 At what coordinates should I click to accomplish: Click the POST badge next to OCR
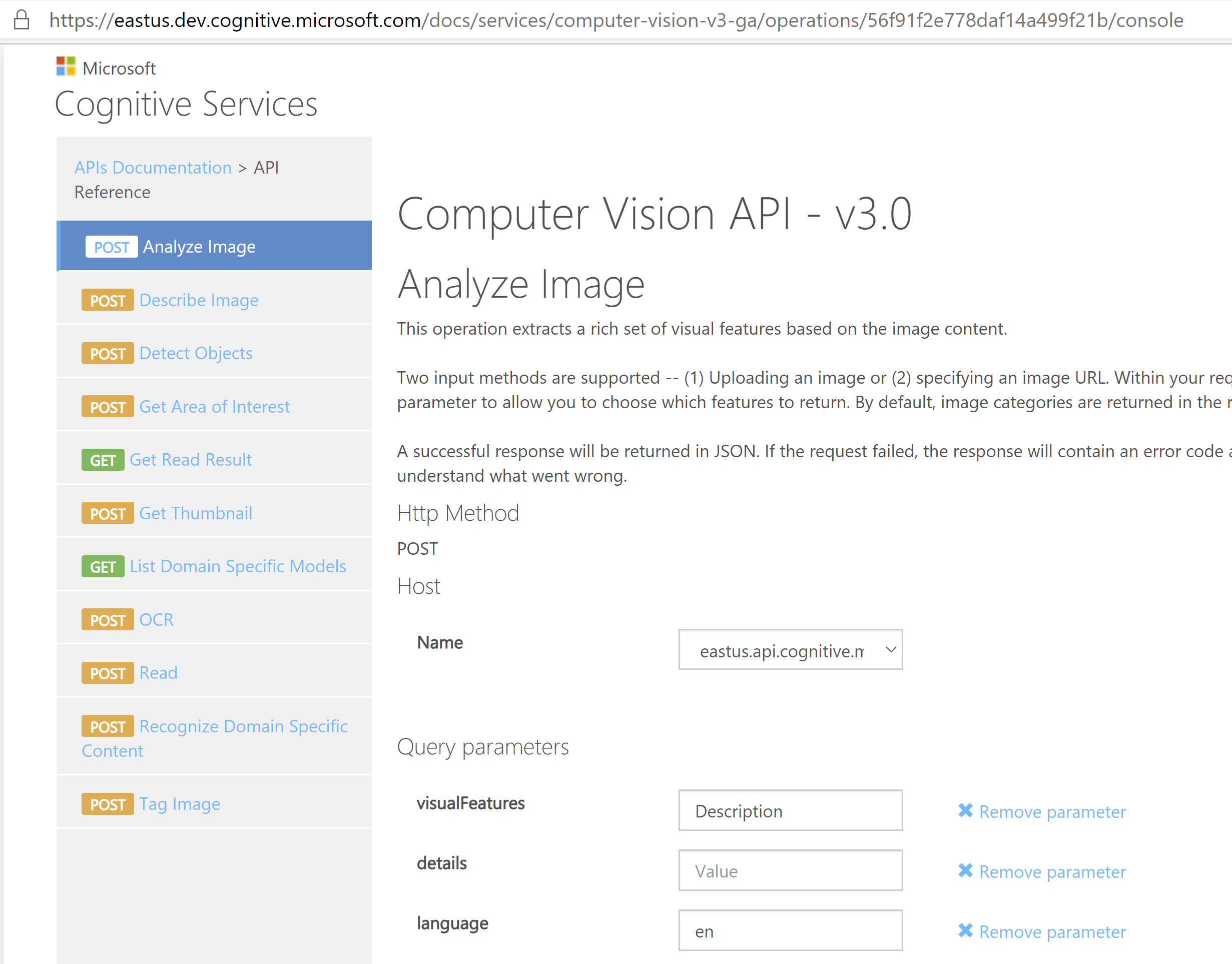[x=108, y=620]
